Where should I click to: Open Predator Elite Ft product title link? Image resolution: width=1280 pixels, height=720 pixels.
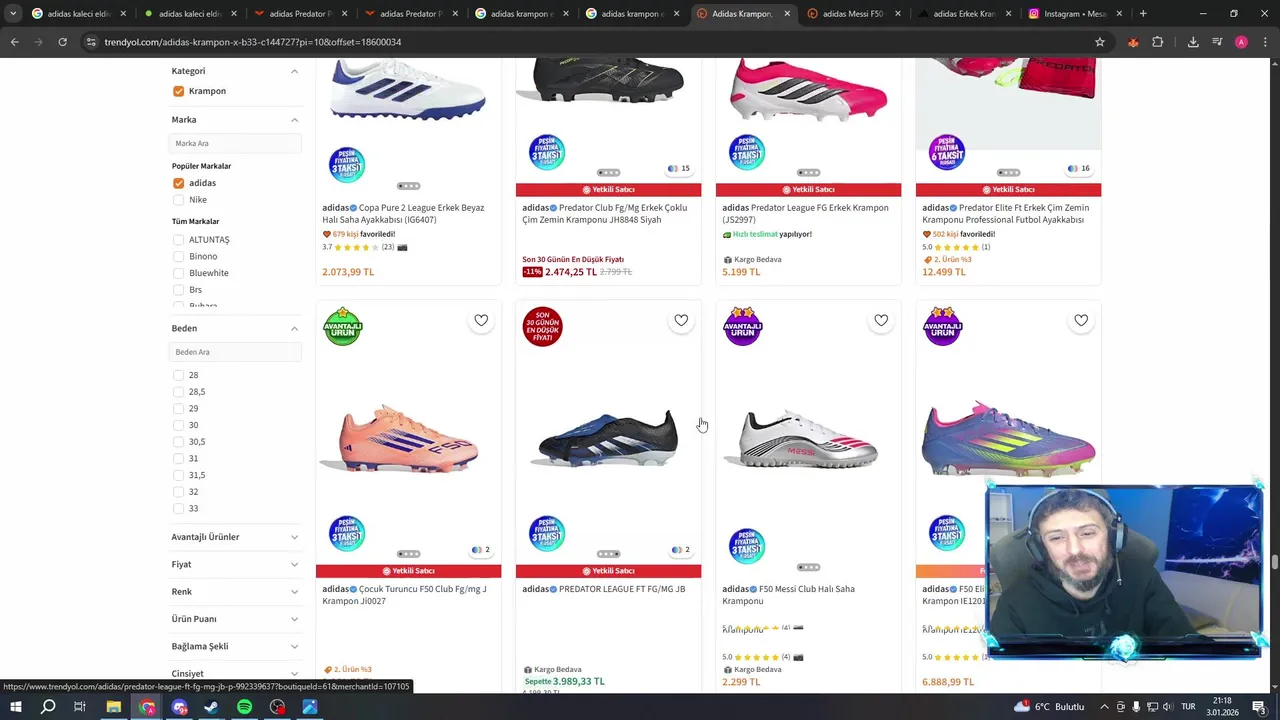pyautogui.click(x=1006, y=213)
